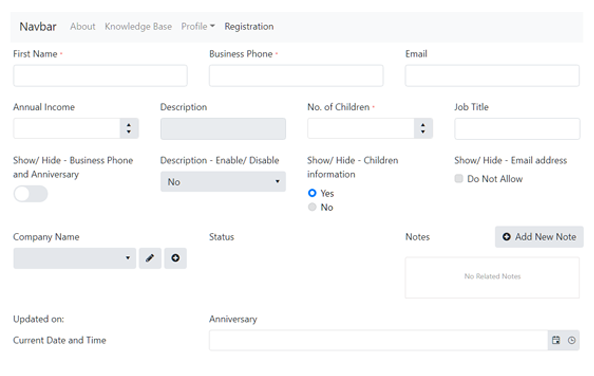The image size is (594, 376).
Task: Click the pencil edit icon beside Company Name
Action: (150, 258)
